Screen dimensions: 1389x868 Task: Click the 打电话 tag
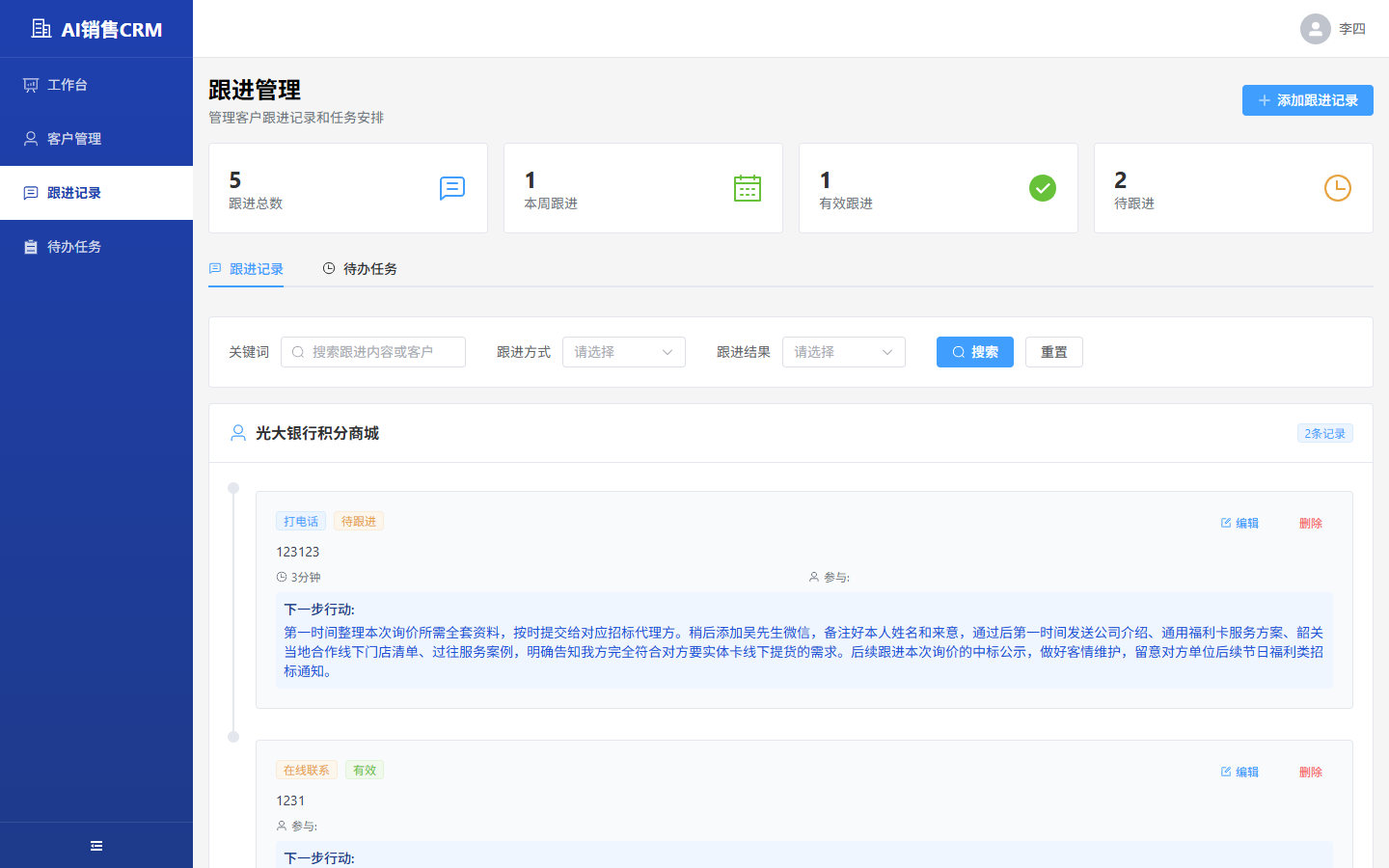pos(301,521)
